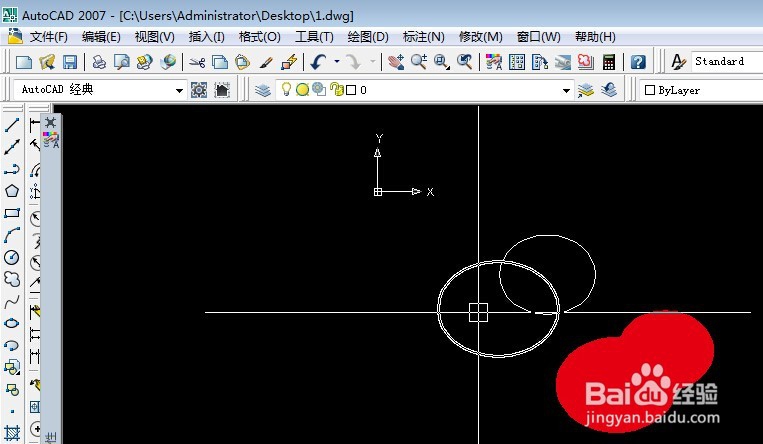Toggle layer 0 viewport freeze icon
The height and width of the screenshot is (444, 763).
coord(319,89)
